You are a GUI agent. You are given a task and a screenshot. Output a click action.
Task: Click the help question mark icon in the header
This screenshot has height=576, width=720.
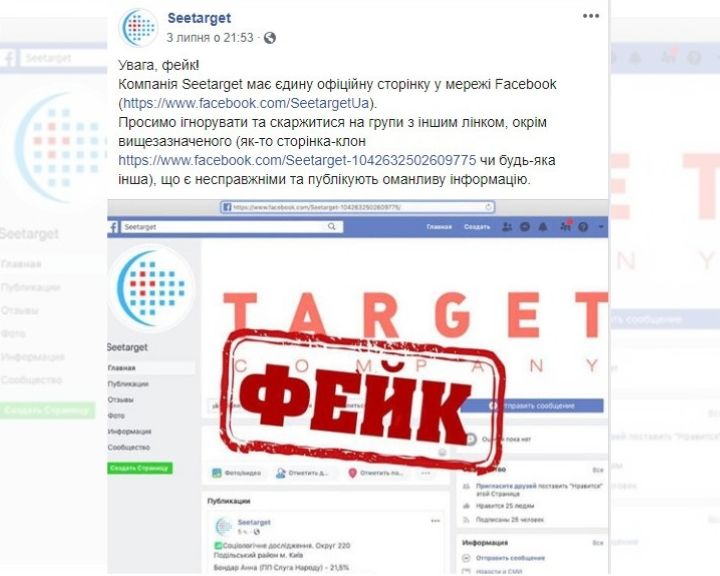[x=583, y=226]
